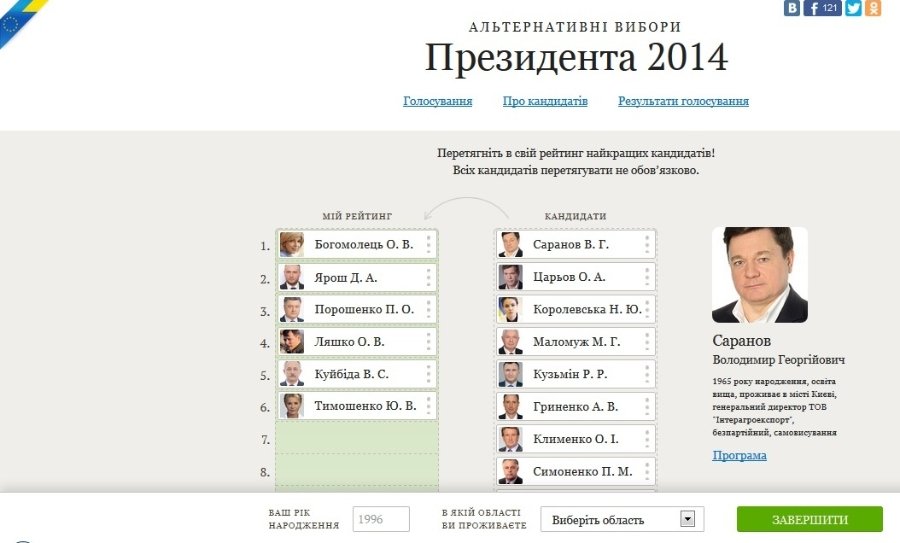Click the VKontakte share icon
Viewport: 900px width, 543px height.
click(x=792, y=8)
